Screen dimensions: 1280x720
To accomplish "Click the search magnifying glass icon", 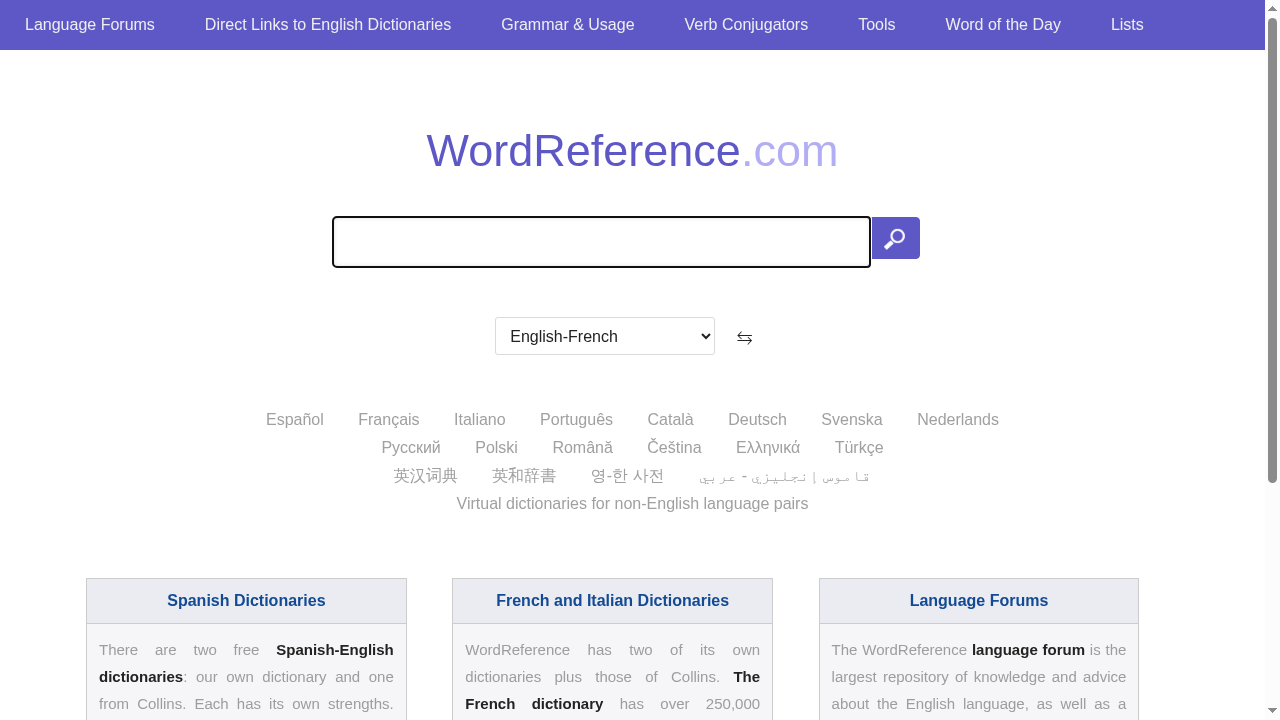I will point(895,238).
